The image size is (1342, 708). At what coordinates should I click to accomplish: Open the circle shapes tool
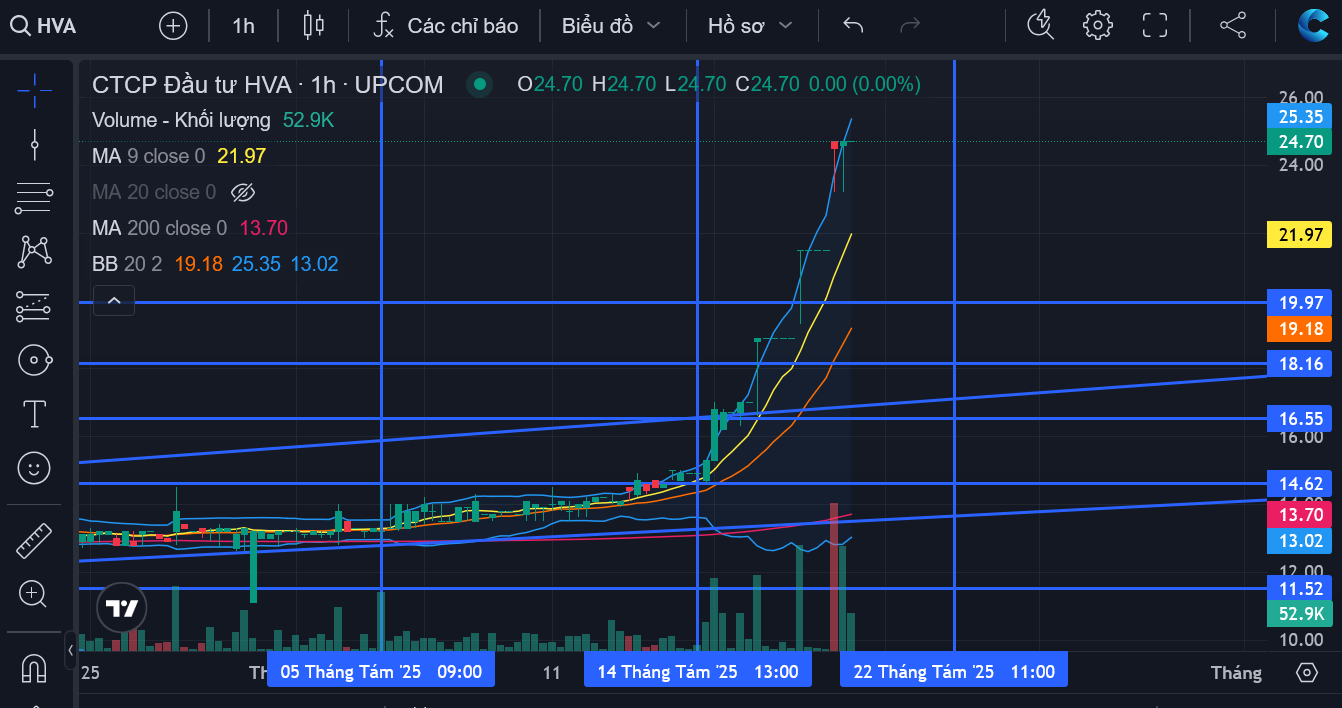(35, 360)
